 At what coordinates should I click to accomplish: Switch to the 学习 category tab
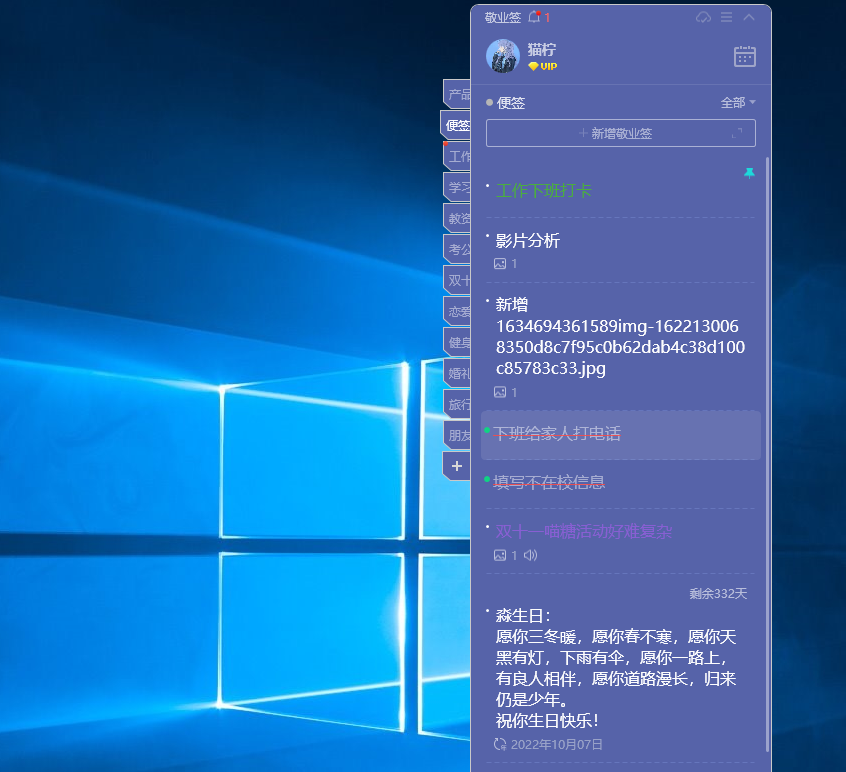tap(457, 187)
